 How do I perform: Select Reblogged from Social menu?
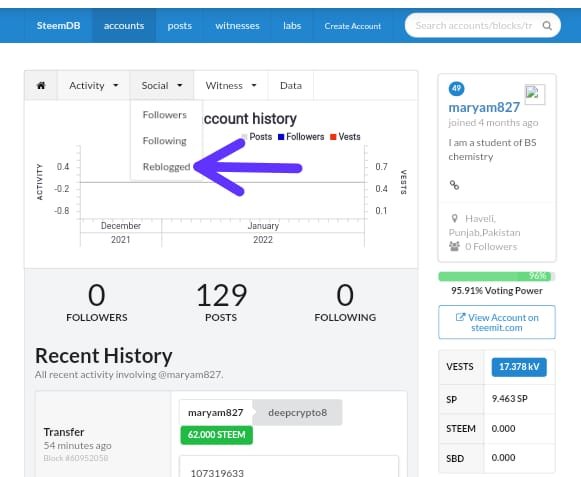click(x=166, y=167)
